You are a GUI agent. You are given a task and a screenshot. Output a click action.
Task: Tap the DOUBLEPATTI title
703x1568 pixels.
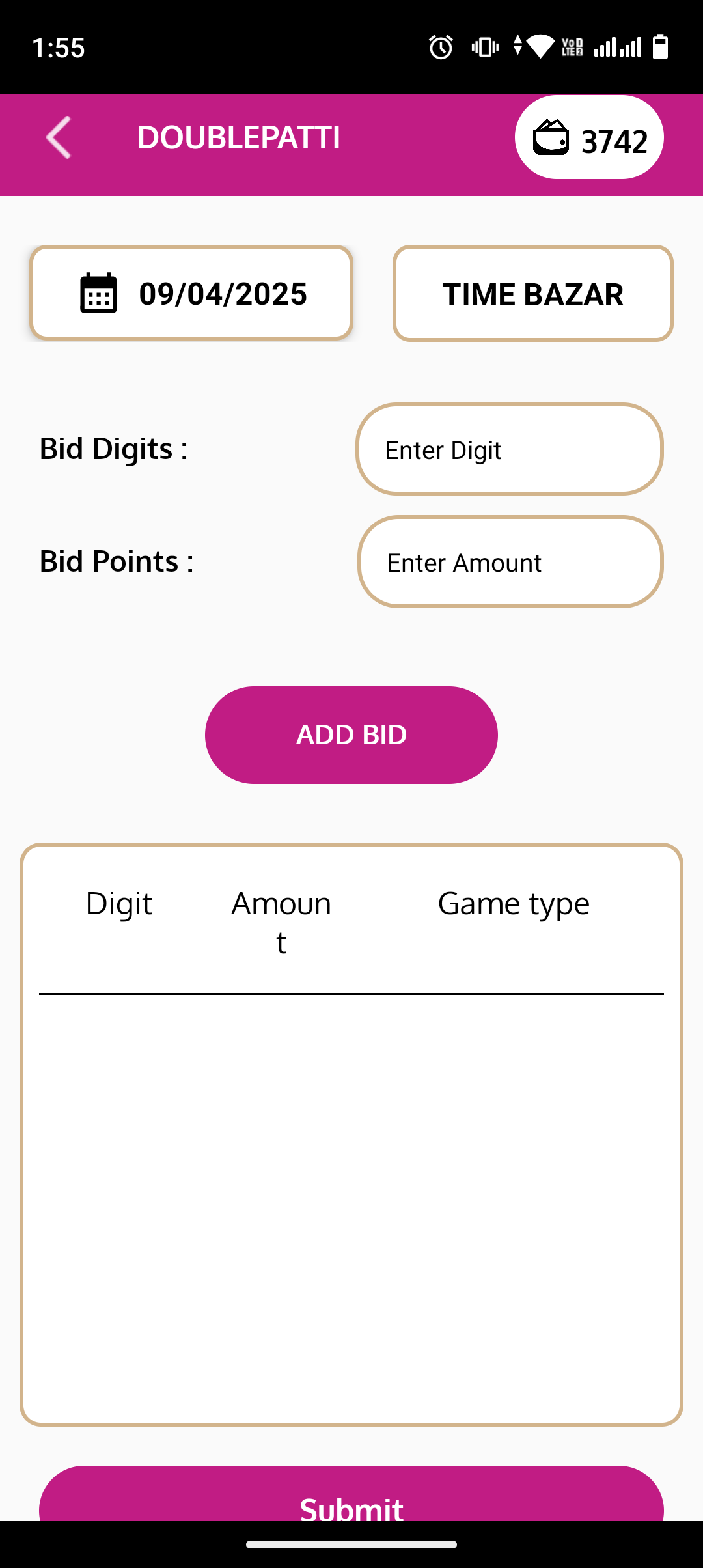tap(238, 137)
